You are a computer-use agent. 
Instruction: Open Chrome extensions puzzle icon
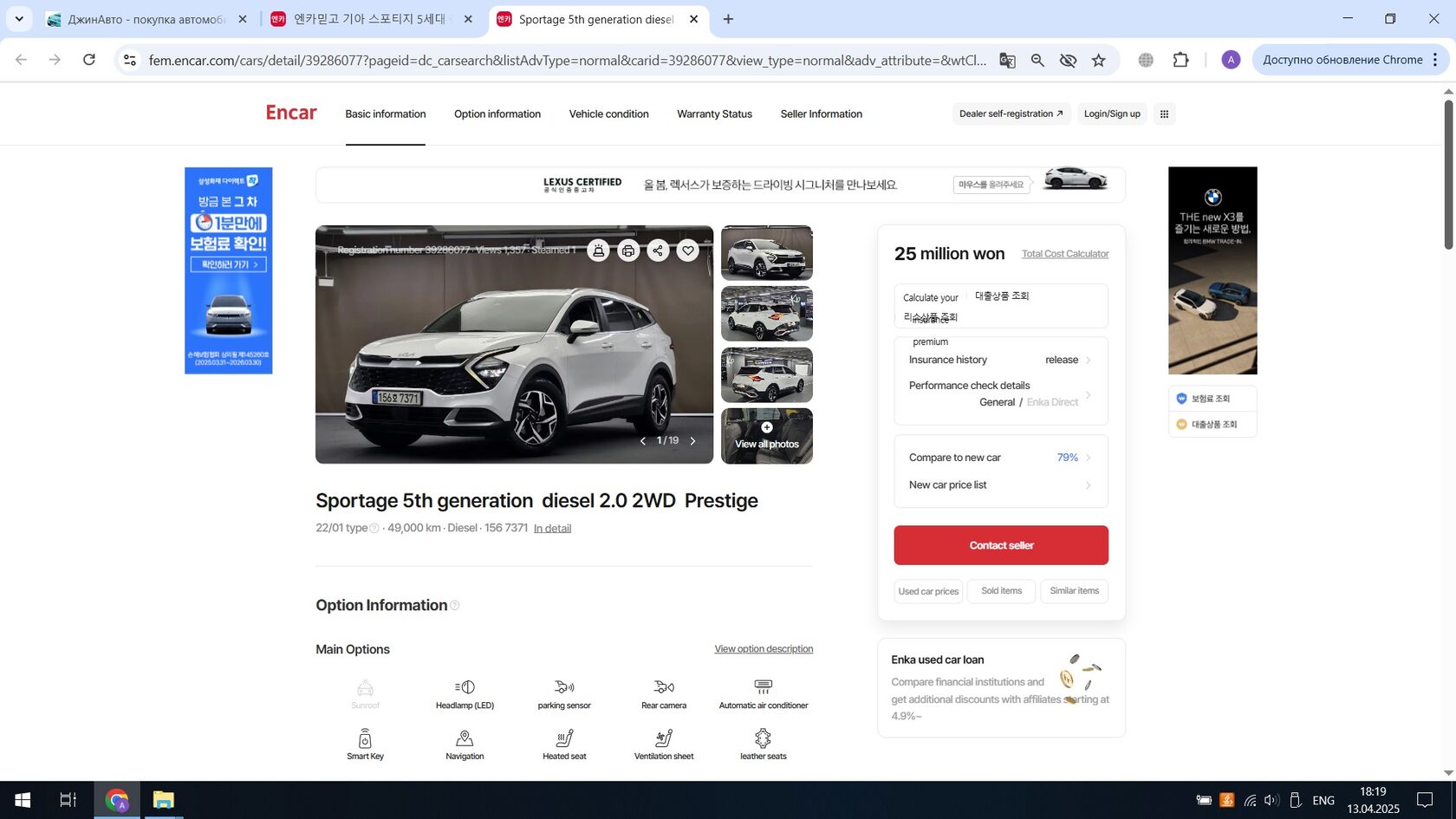(x=1180, y=60)
